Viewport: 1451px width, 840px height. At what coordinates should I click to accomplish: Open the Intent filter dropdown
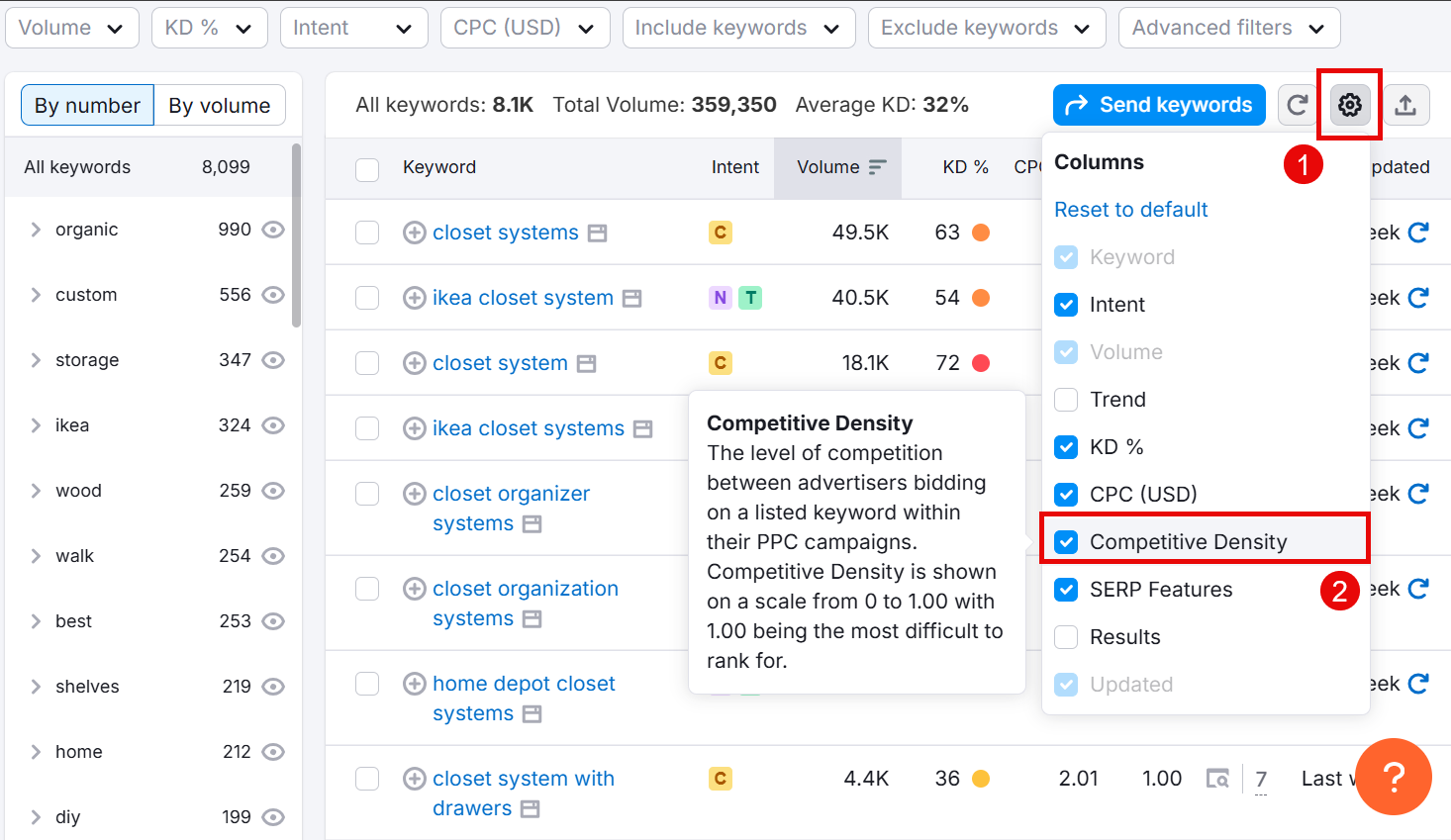(x=353, y=28)
